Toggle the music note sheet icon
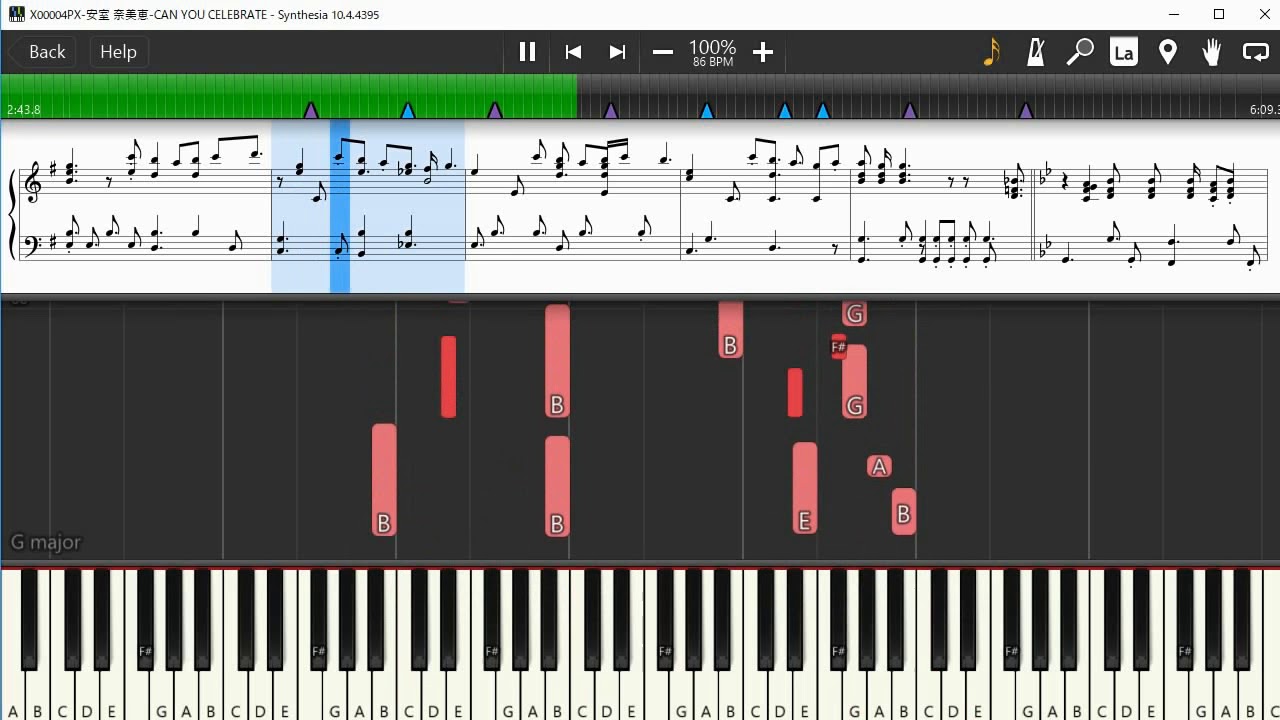This screenshot has height=720, width=1280. pos(991,52)
